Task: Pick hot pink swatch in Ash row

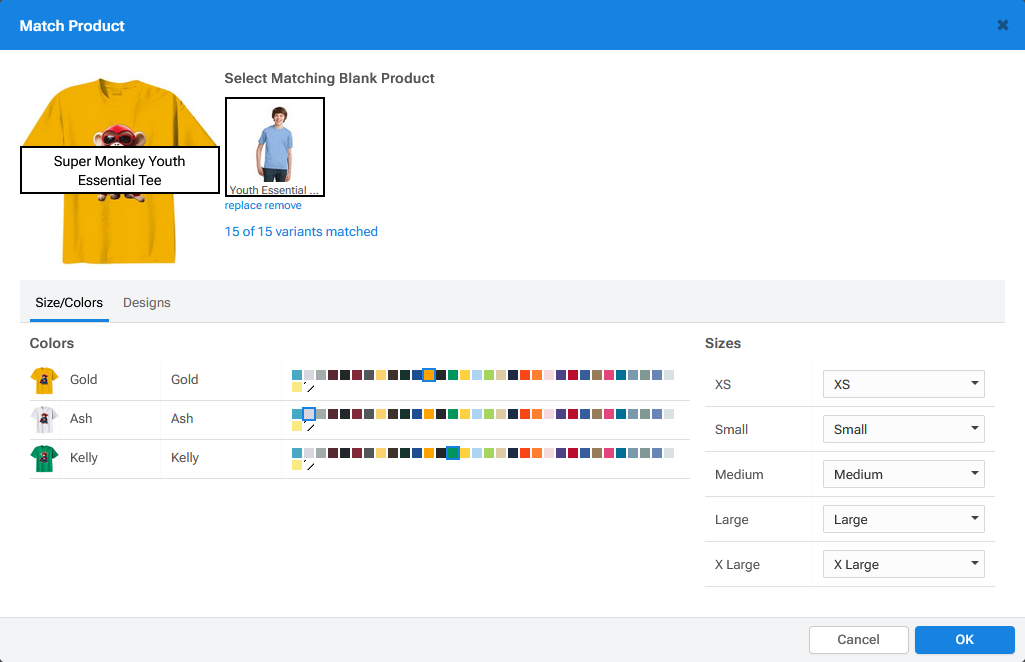Action: 609,414
